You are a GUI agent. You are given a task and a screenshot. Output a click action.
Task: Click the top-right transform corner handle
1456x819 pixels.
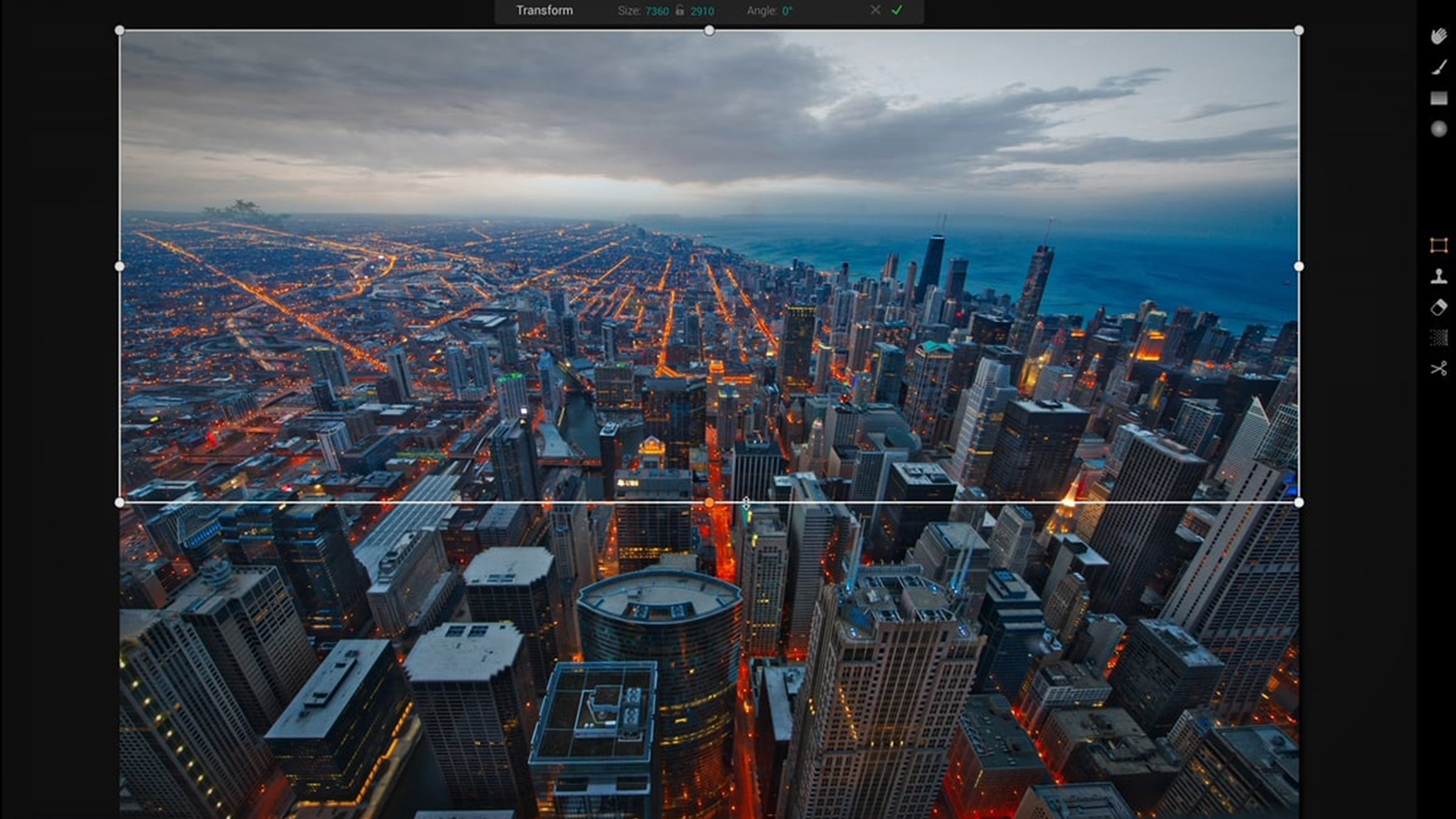click(x=1298, y=30)
